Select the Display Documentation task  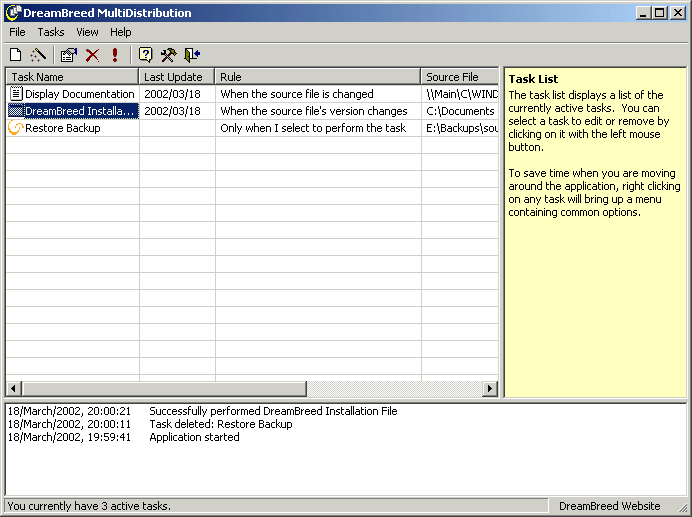pyautogui.click(x=79, y=94)
